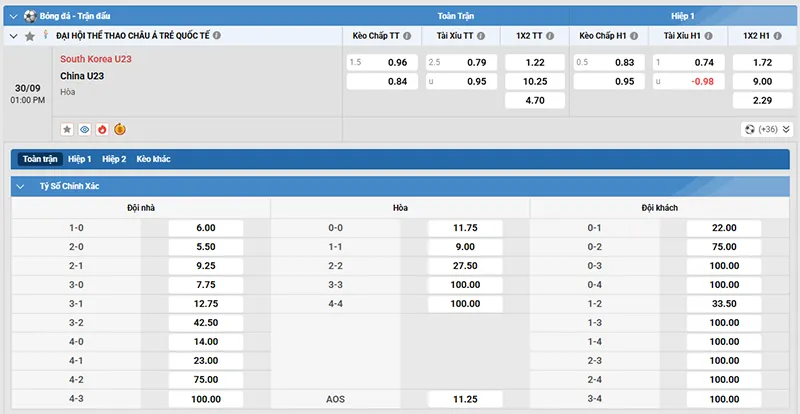Click the orange coin icon under the match
This screenshot has height=414, width=800.
[x=120, y=129]
